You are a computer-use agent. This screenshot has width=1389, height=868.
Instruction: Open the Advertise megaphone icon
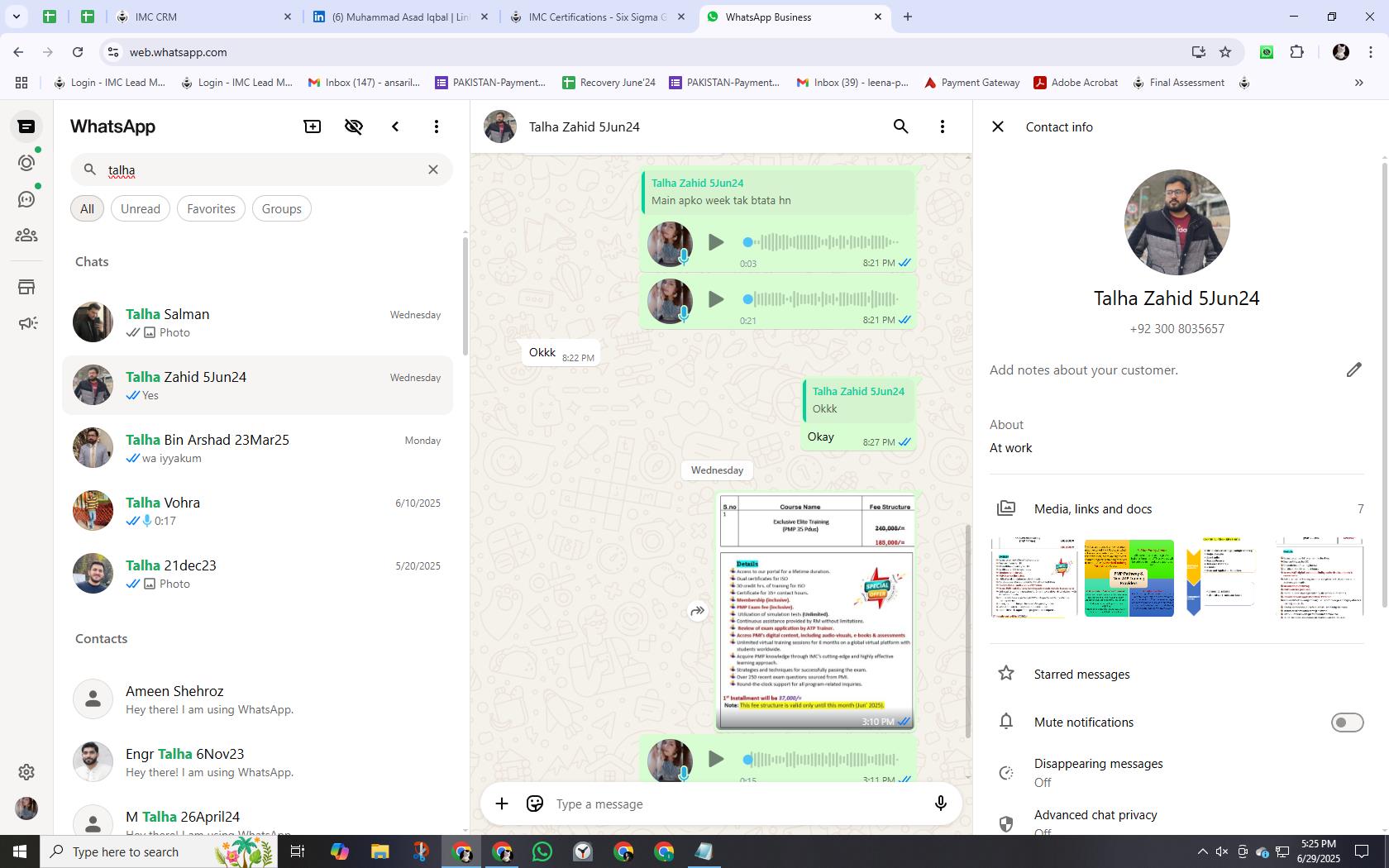pos(26,323)
